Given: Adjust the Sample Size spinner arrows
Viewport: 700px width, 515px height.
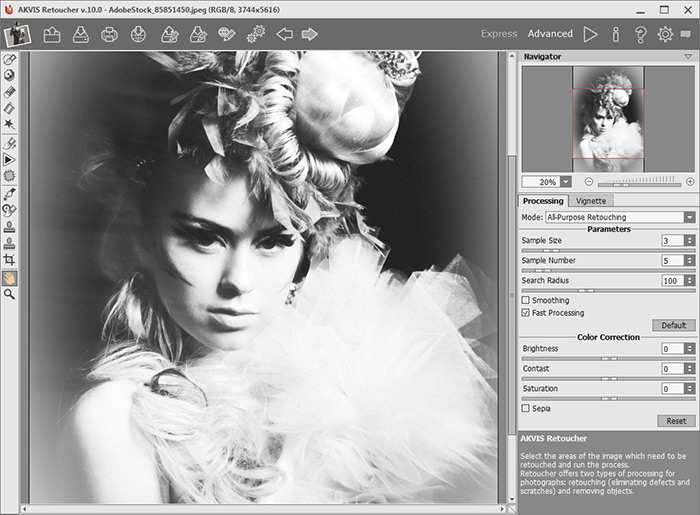Looking at the screenshot, I should coord(690,241).
